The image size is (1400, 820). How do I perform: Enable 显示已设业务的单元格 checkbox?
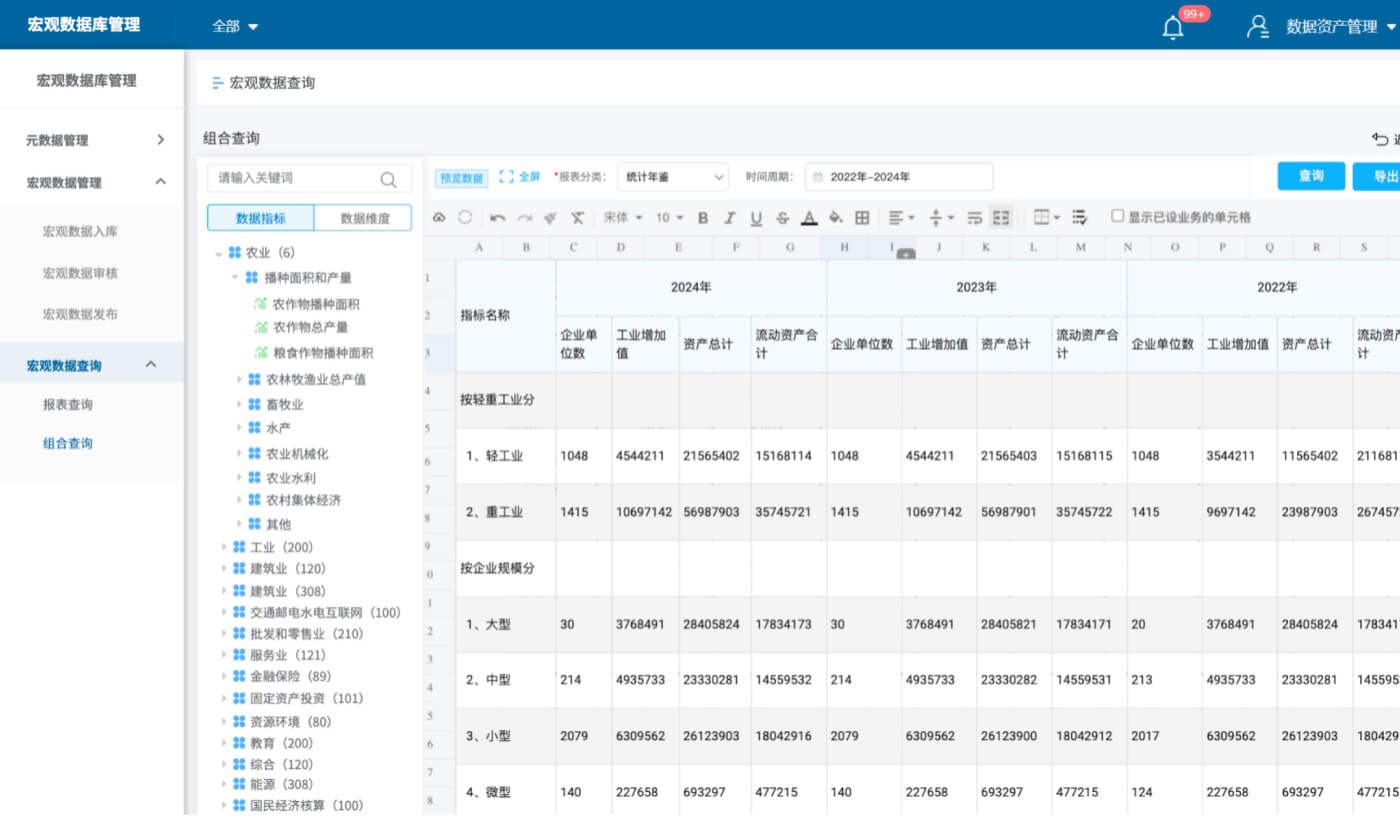click(x=1118, y=216)
